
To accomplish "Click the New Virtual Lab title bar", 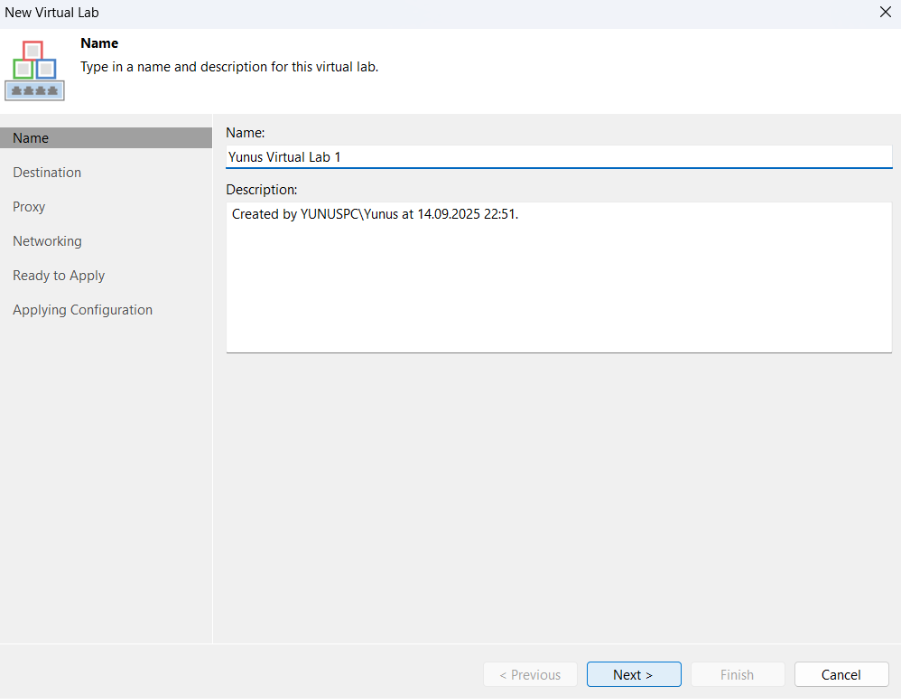I will pyautogui.click(x=400, y=12).
